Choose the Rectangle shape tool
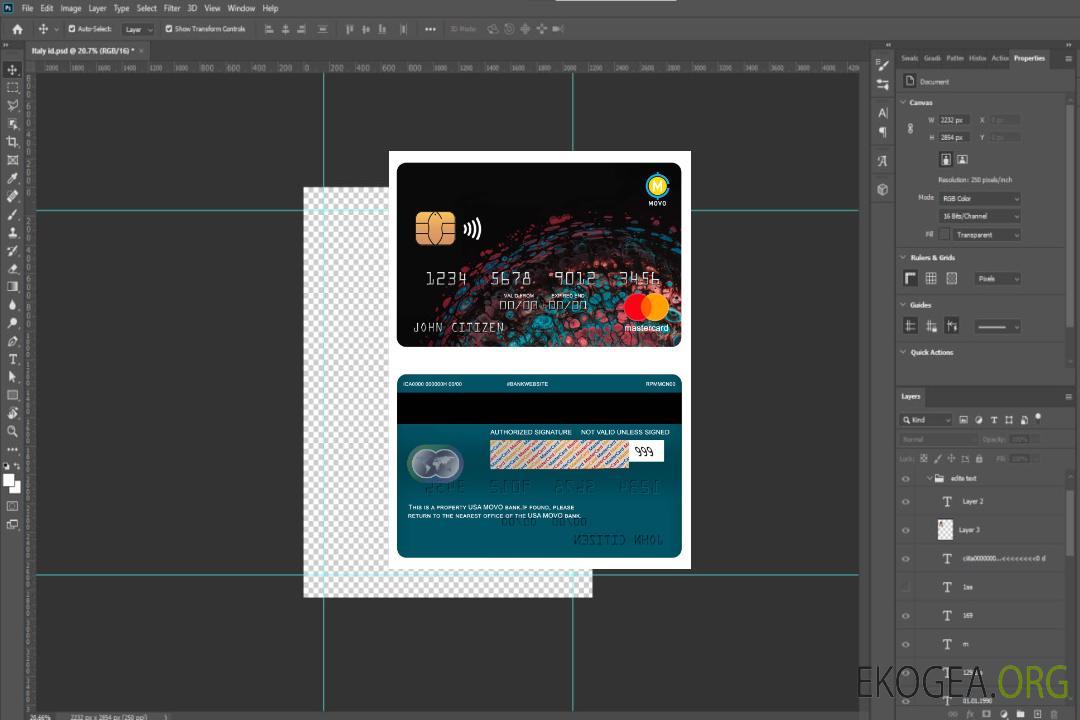The height and width of the screenshot is (720, 1080). click(x=12, y=395)
